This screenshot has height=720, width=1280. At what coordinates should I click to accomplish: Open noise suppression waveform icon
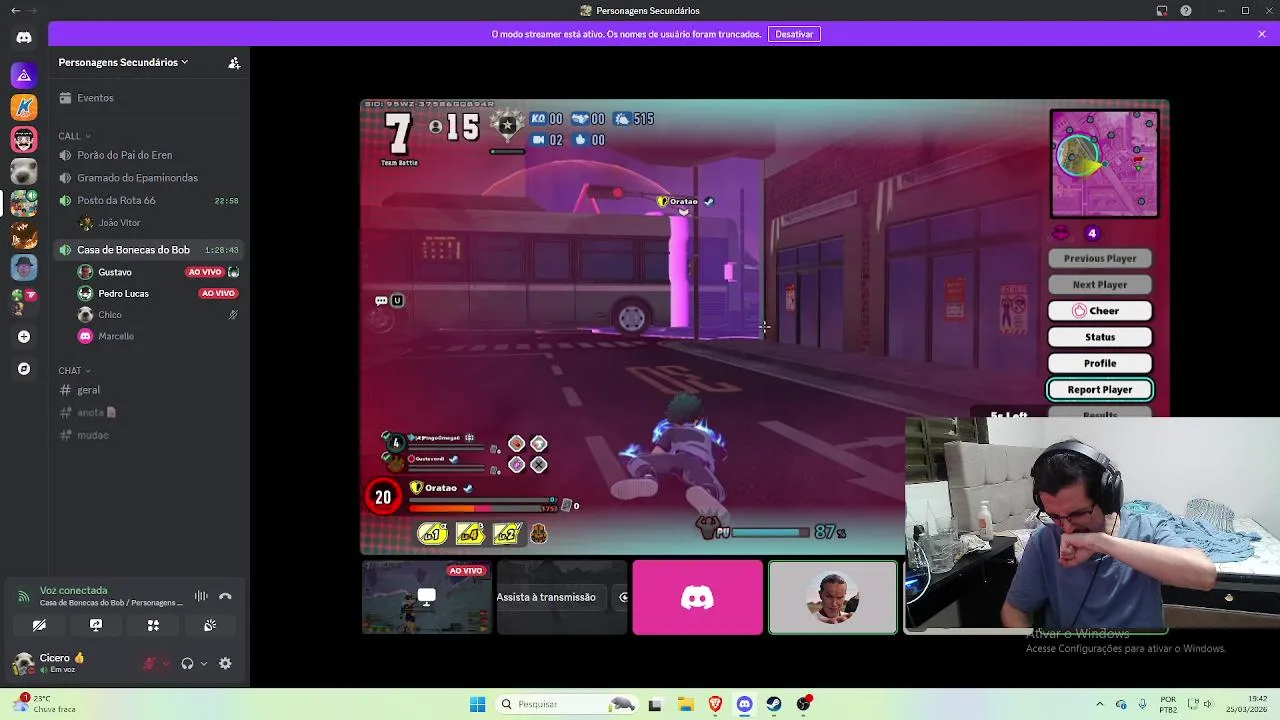tap(201, 596)
